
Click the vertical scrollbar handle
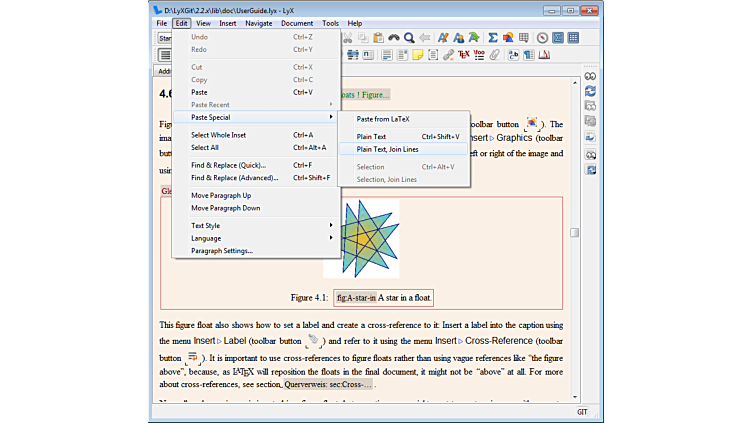[574, 232]
